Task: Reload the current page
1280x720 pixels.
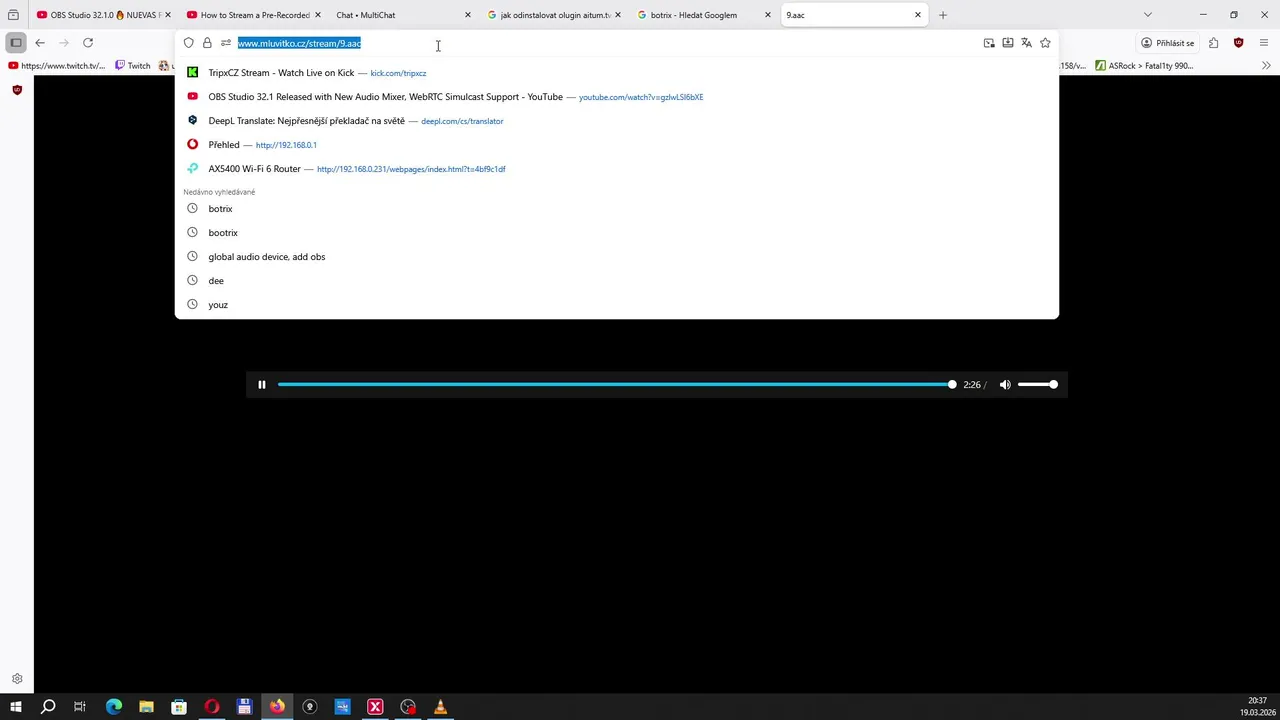Action: tap(88, 43)
